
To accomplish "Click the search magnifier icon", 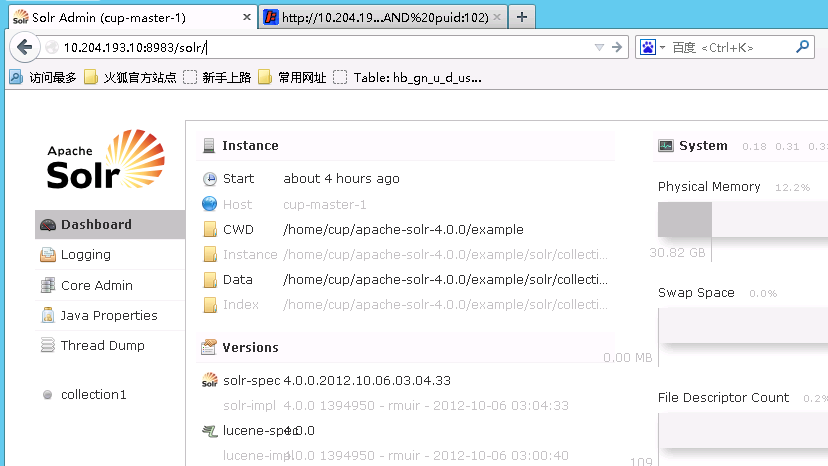I will pyautogui.click(x=802, y=47).
